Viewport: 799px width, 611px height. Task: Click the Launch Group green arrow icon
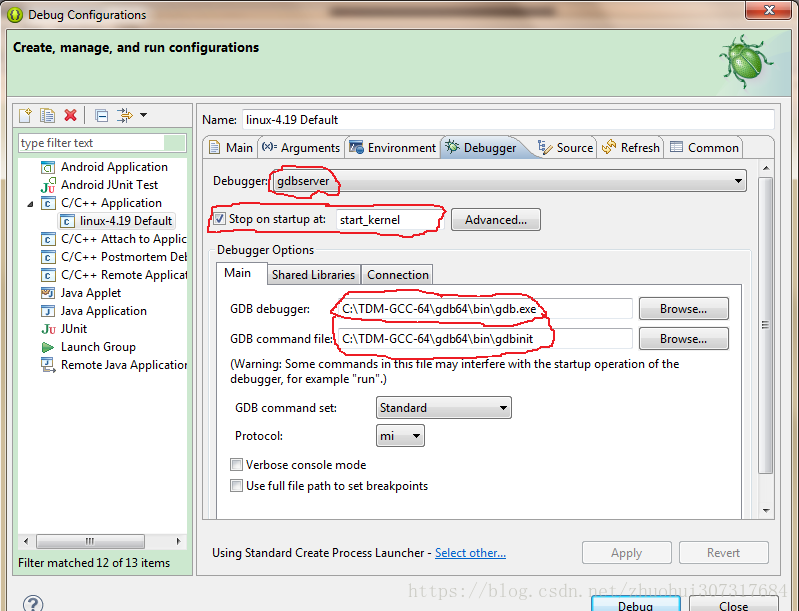(47, 348)
